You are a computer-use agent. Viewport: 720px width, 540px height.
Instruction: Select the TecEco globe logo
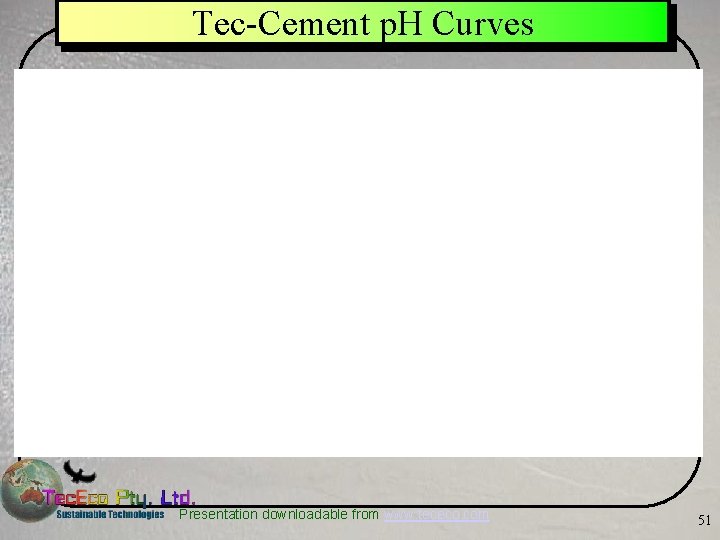(x=32, y=490)
